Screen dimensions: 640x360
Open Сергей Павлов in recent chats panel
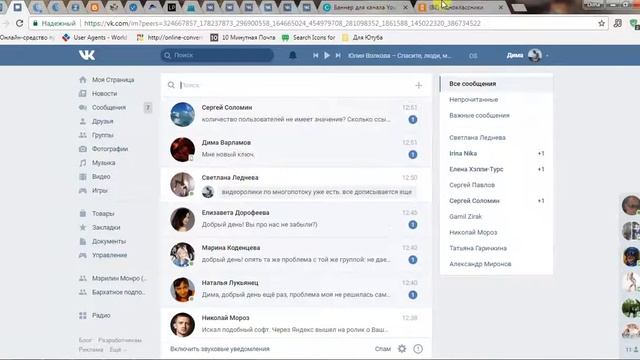(496, 185)
